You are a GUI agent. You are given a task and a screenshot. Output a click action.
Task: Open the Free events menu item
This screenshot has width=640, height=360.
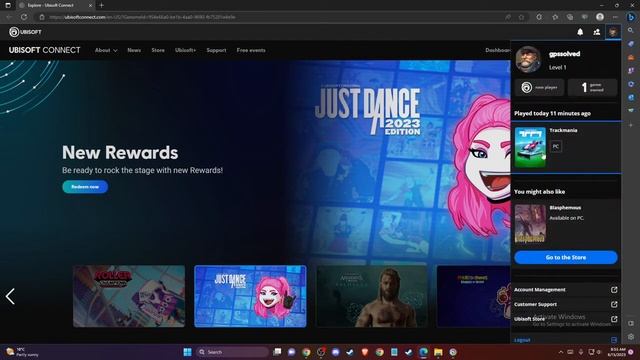(251, 50)
